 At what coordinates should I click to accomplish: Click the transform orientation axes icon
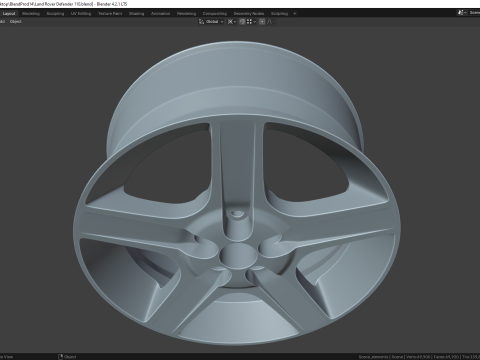pos(201,22)
